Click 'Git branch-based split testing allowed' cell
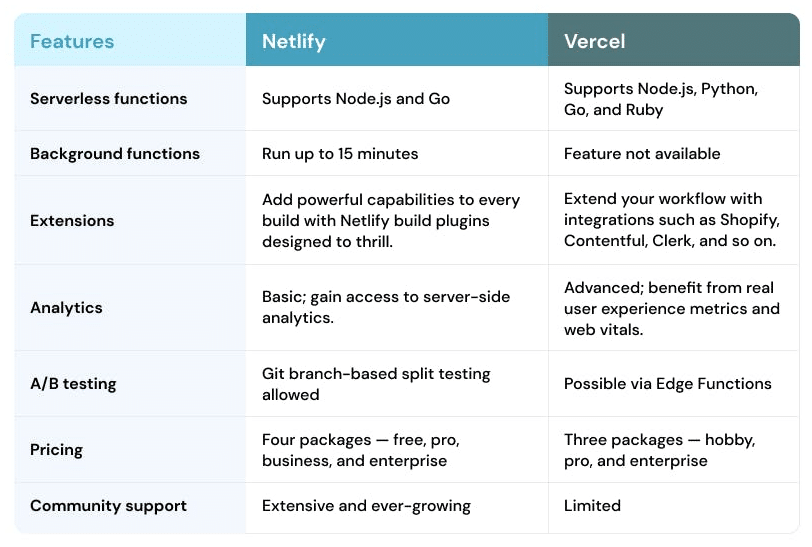Image resolution: width=812 pixels, height=547 pixels. [375, 384]
